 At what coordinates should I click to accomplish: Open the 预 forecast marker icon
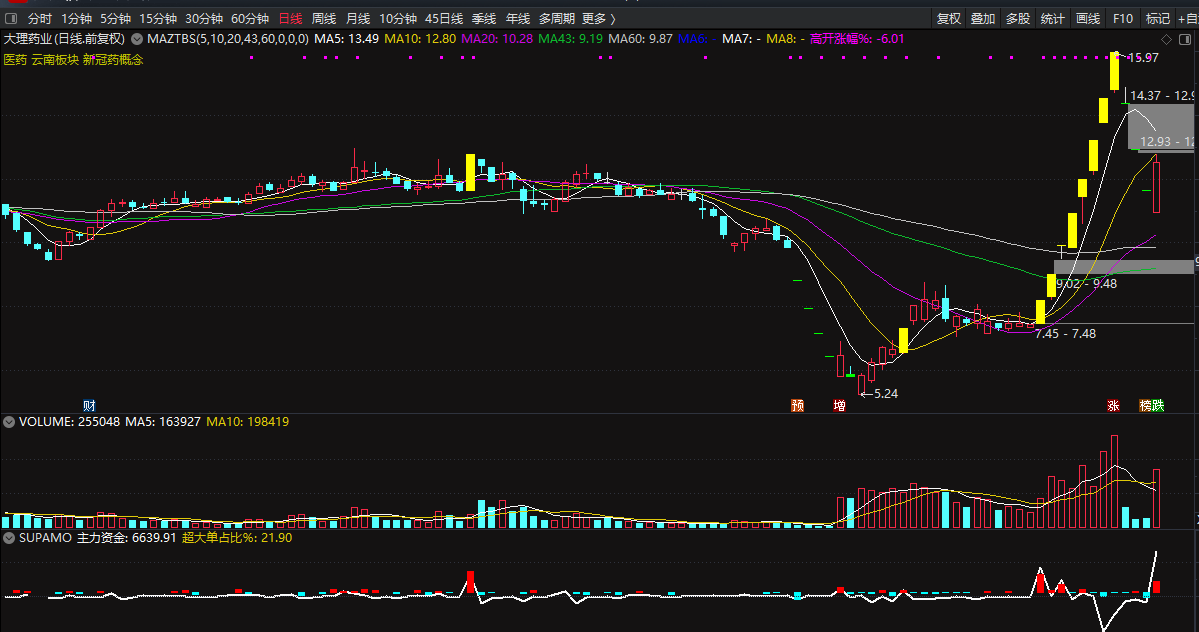pyautogui.click(x=797, y=405)
